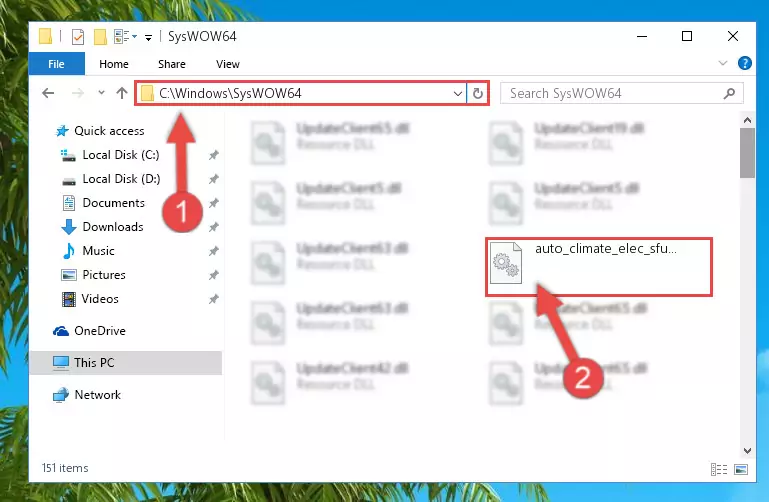The width and height of the screenshot is (769, 502).
Task: Open the recent locations dropdown
Action: (x=101, y=93)
